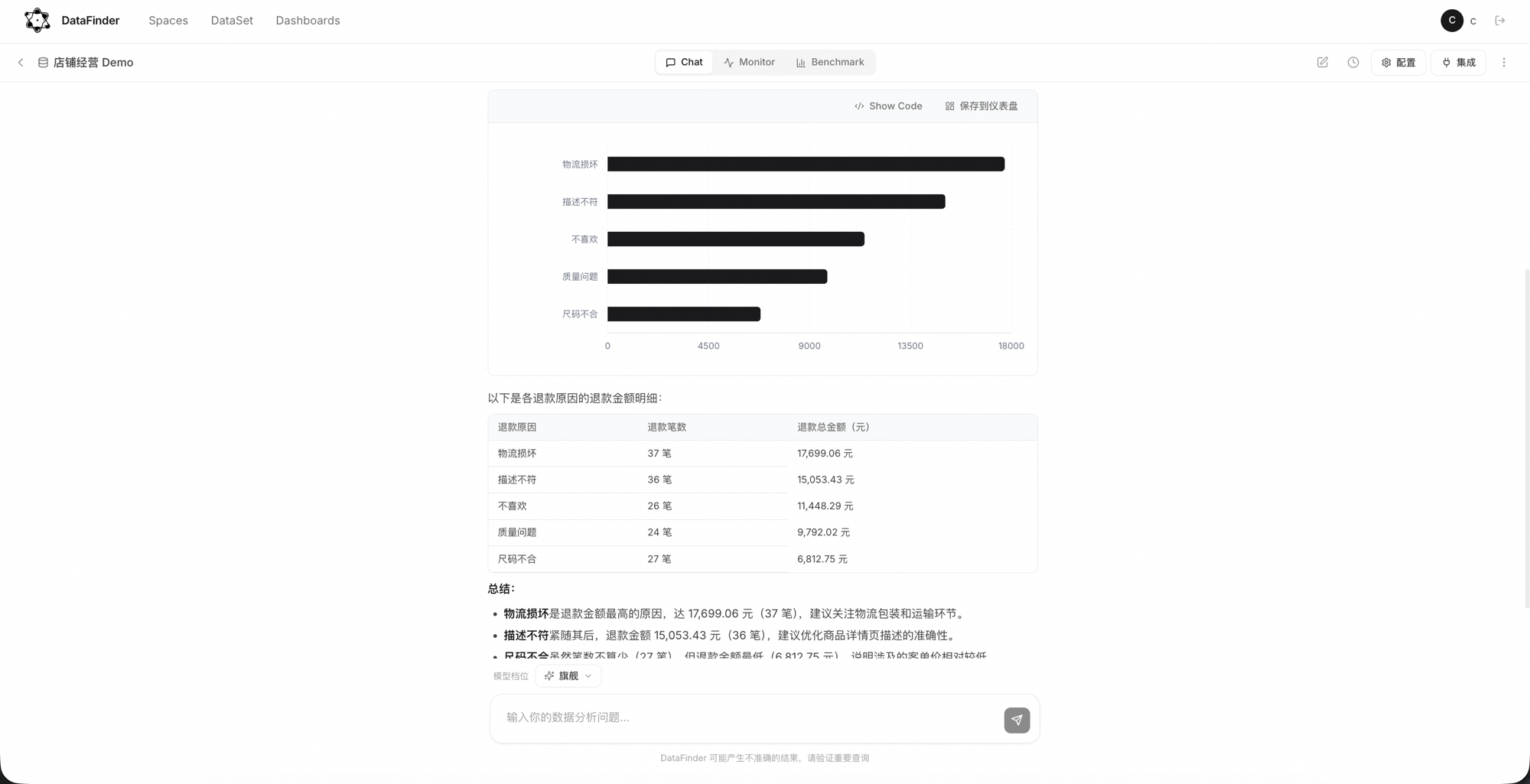Click the logout icon at top right

coord(1500,21)
